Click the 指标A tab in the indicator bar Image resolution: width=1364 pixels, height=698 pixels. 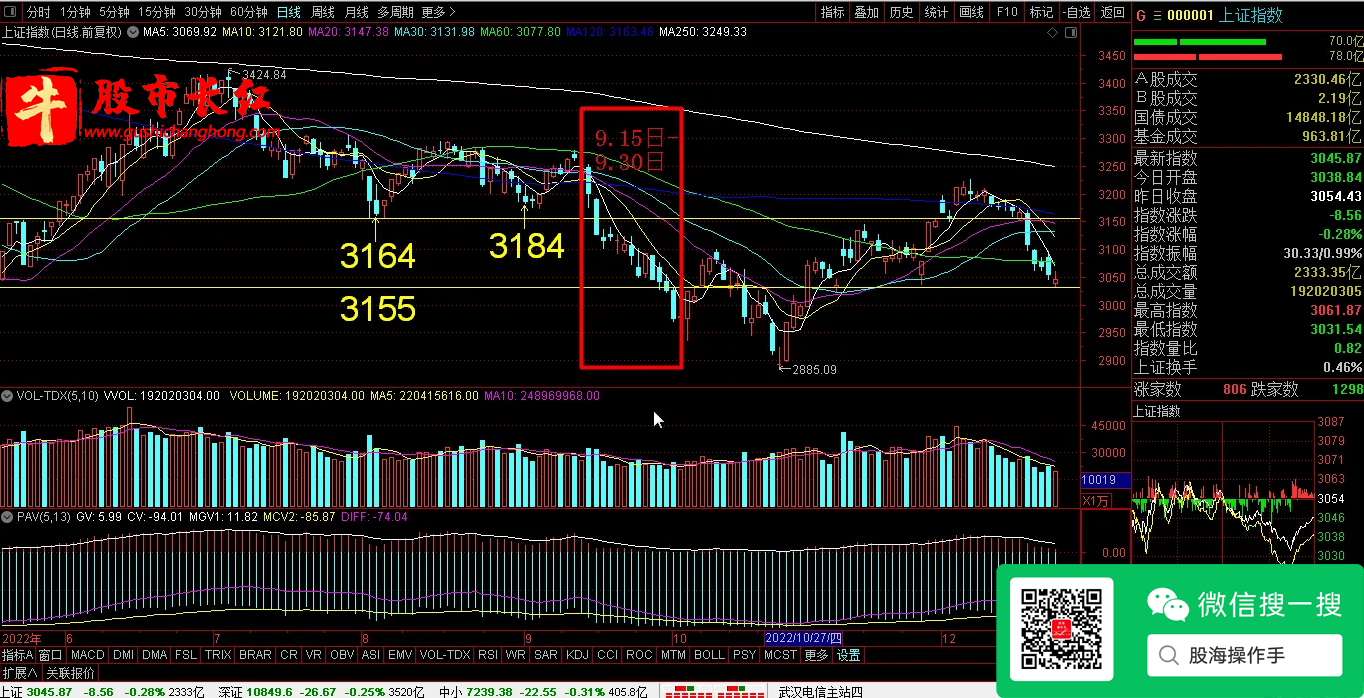pyautogui.click(x=18, y=655)
